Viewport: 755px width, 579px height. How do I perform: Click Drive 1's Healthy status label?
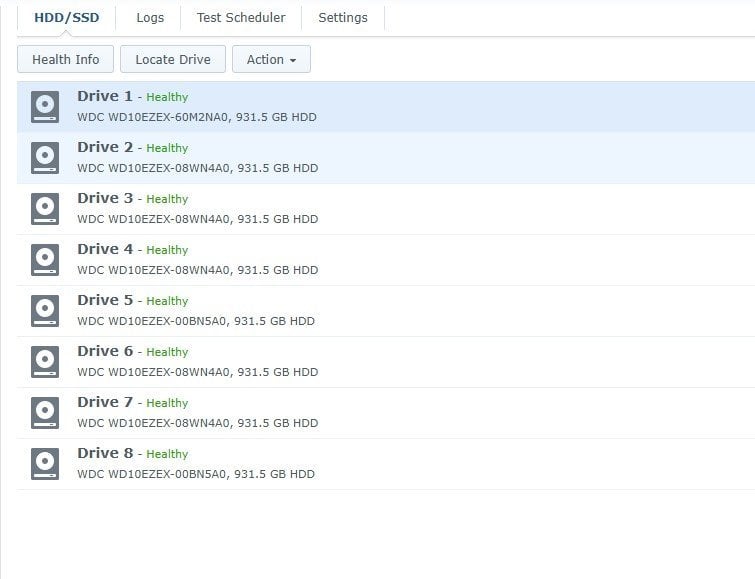click(x=167, y=97)
